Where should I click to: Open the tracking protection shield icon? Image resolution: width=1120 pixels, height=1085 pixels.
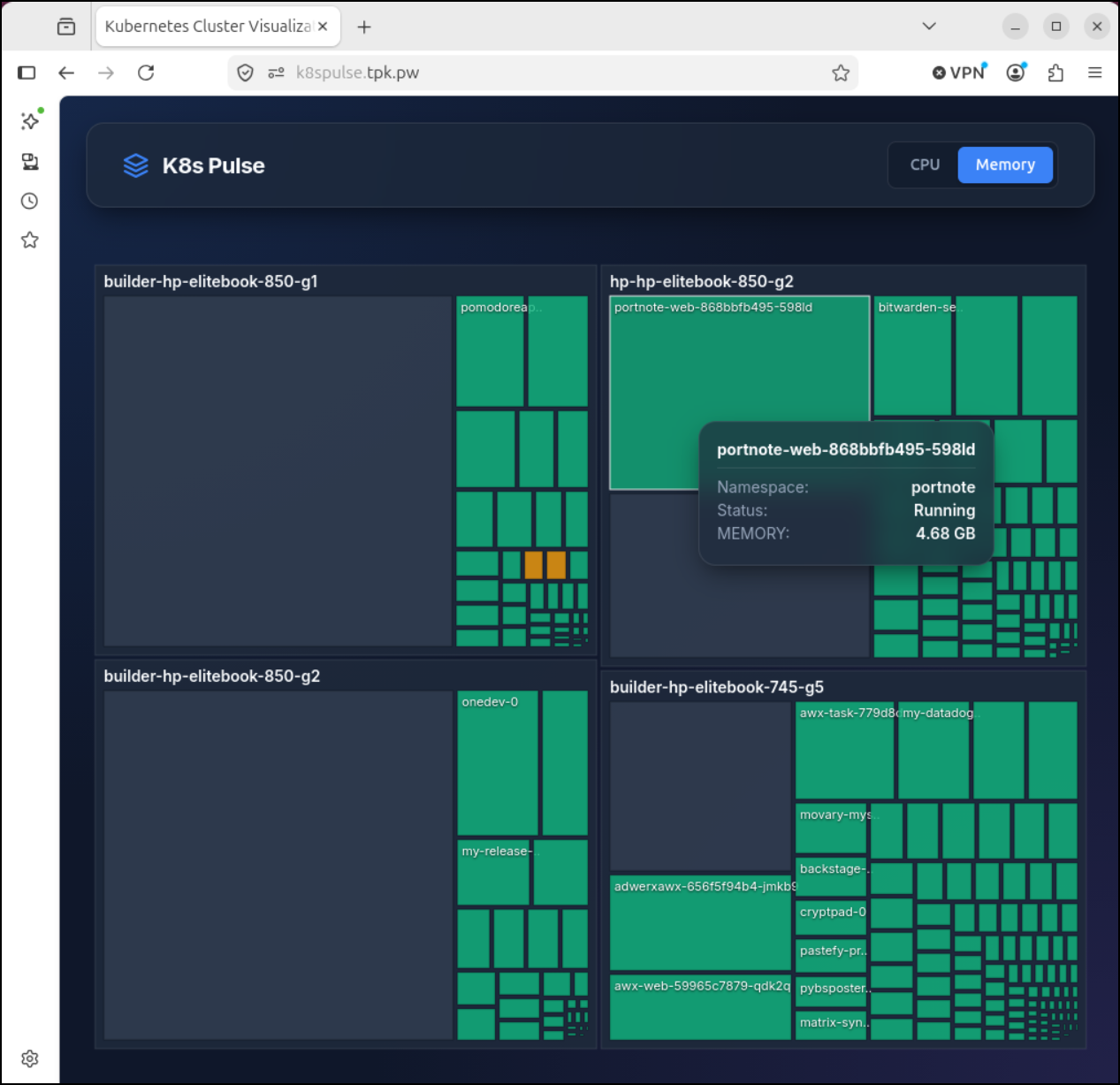(x=246, y=73)
